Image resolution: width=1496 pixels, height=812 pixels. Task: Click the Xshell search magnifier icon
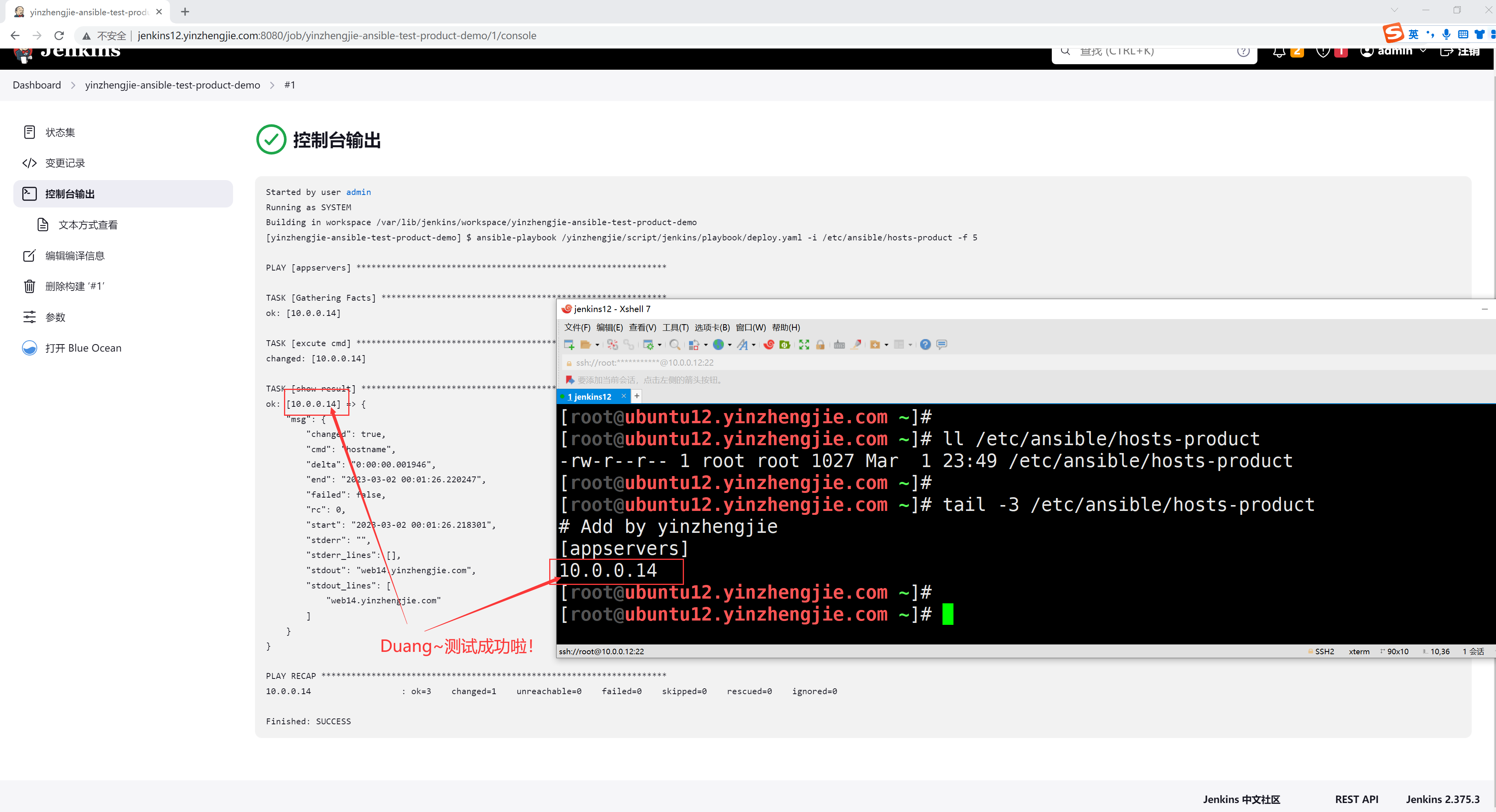[x=674, y=345]
